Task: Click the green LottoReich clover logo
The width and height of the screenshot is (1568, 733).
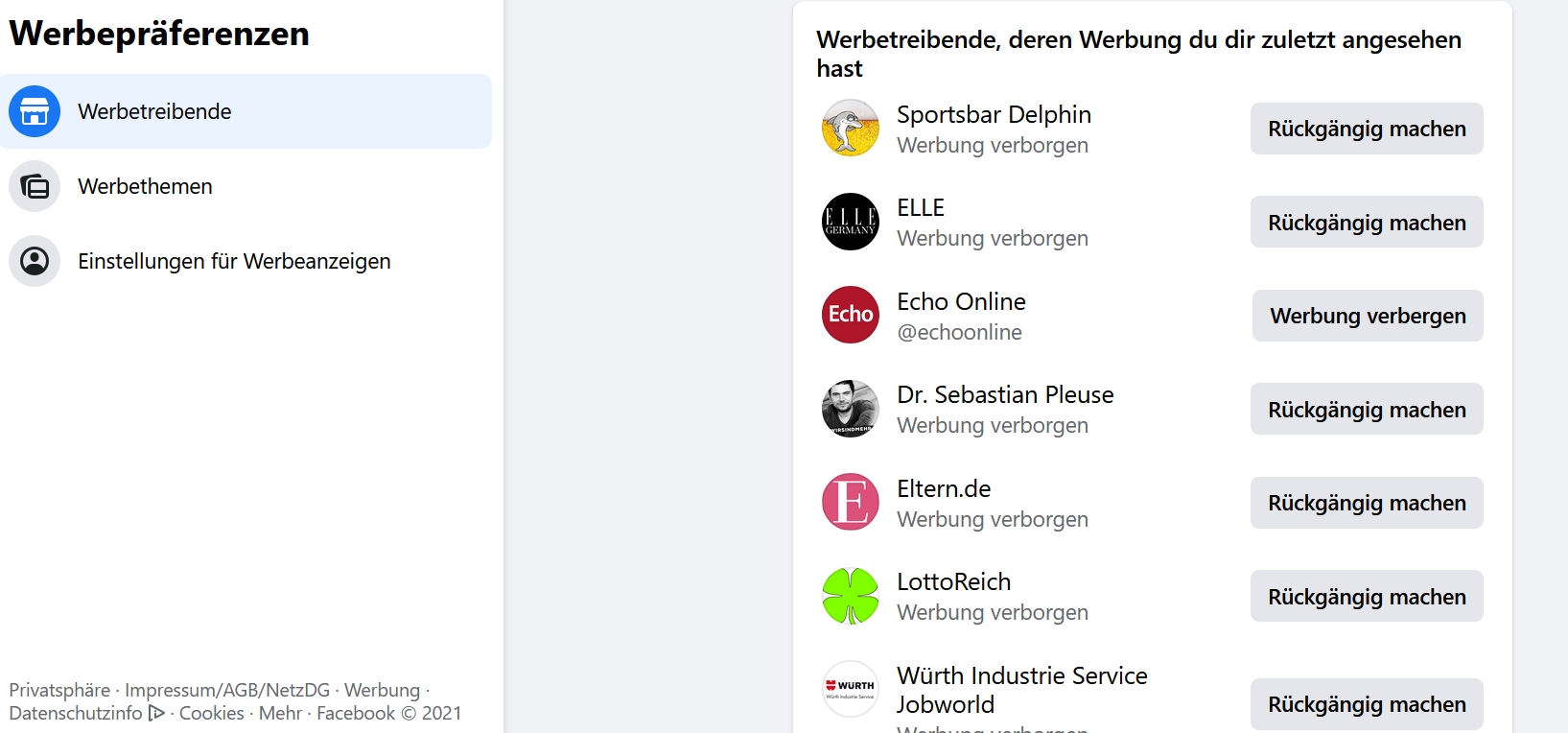Action: click(x=851, y=596)
